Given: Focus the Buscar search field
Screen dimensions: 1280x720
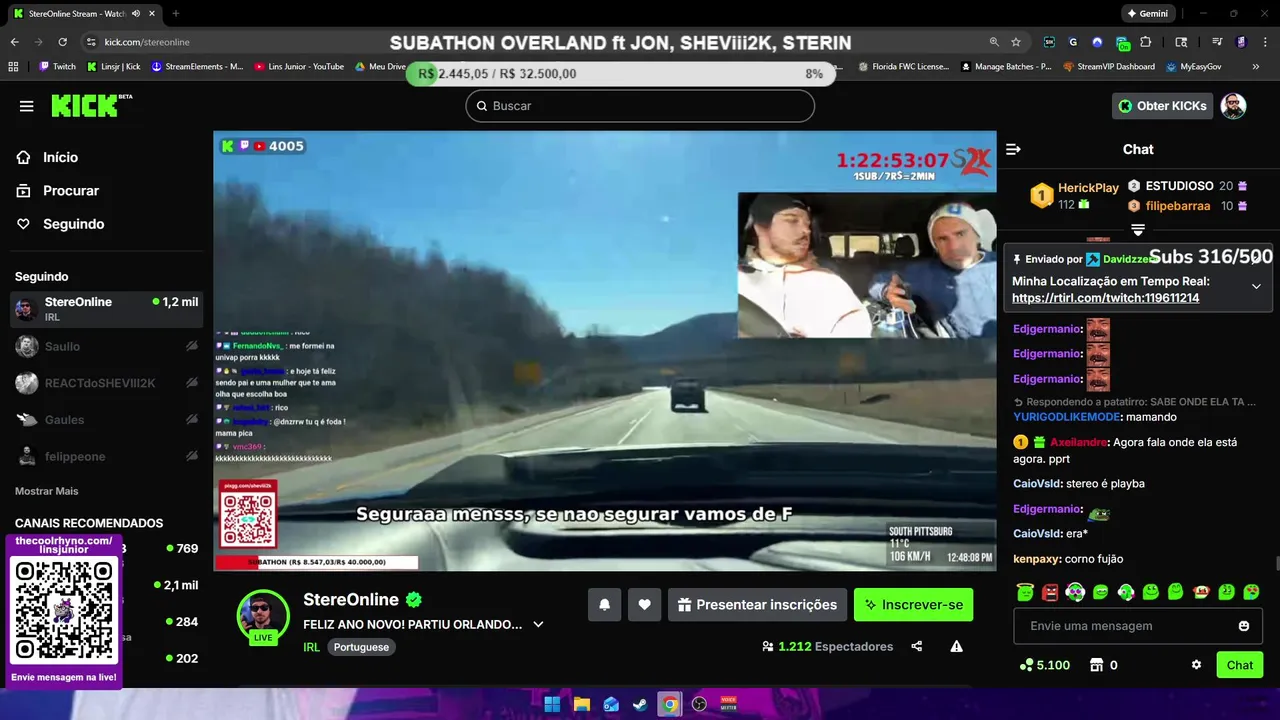Looking at the screenshot, I should tap(640, 106).
